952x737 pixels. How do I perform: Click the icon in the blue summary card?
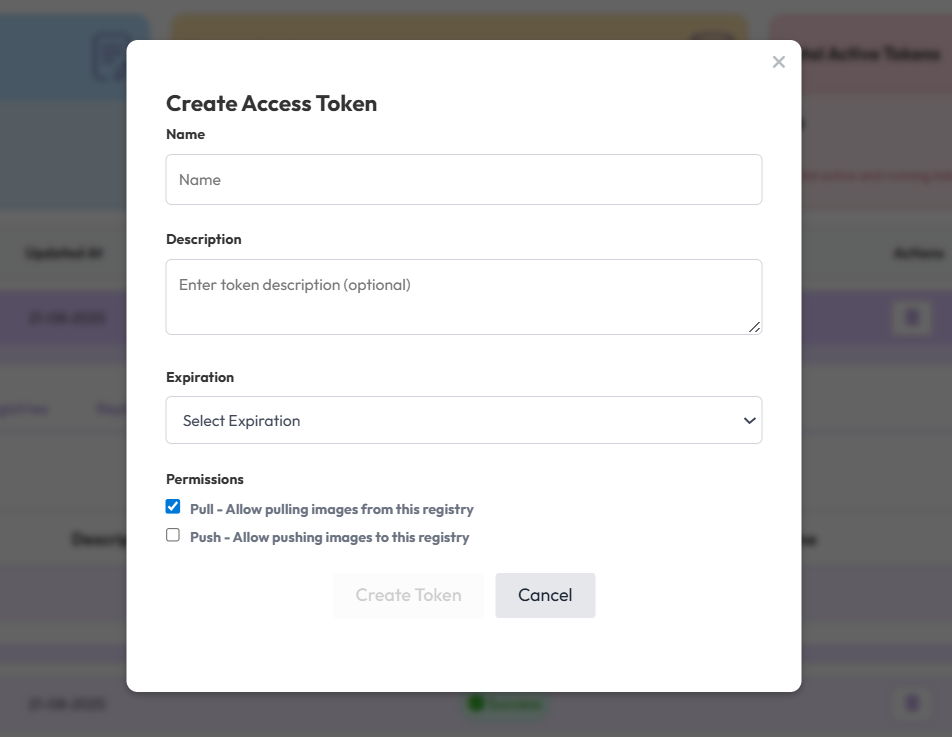click(108, 56)
